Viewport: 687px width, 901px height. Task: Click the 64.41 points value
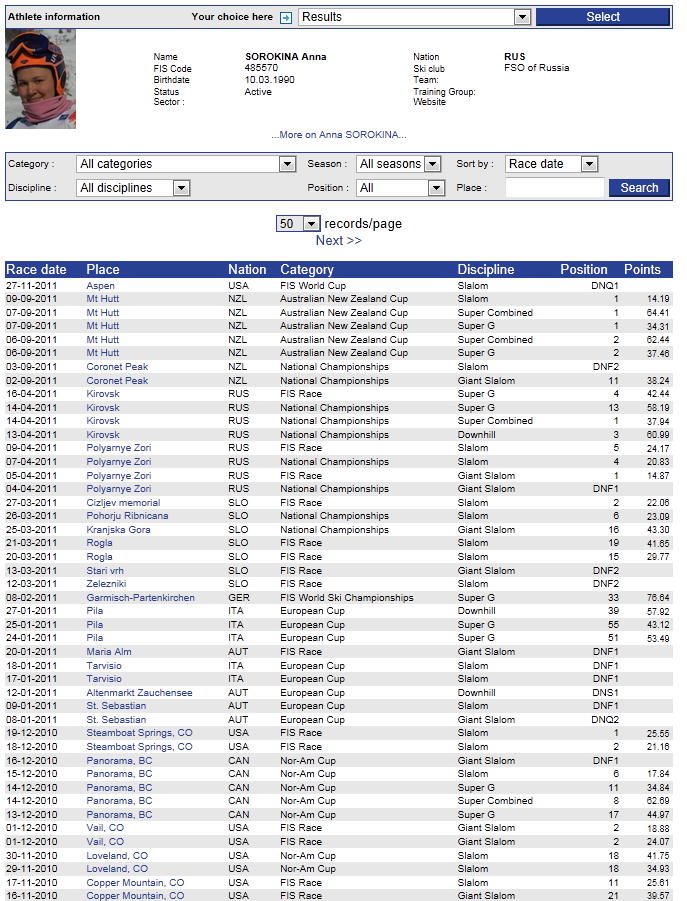click(658, 313)
